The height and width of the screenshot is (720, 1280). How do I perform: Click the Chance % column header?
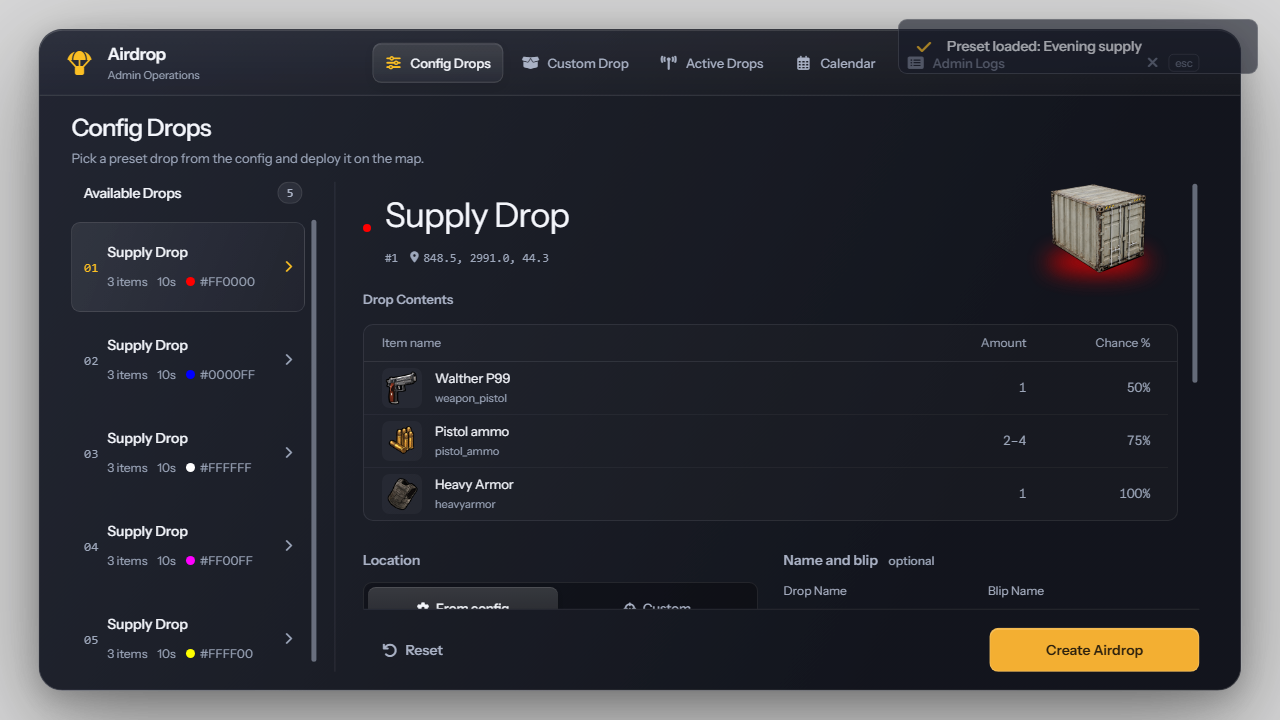[x=1123, y=343]
